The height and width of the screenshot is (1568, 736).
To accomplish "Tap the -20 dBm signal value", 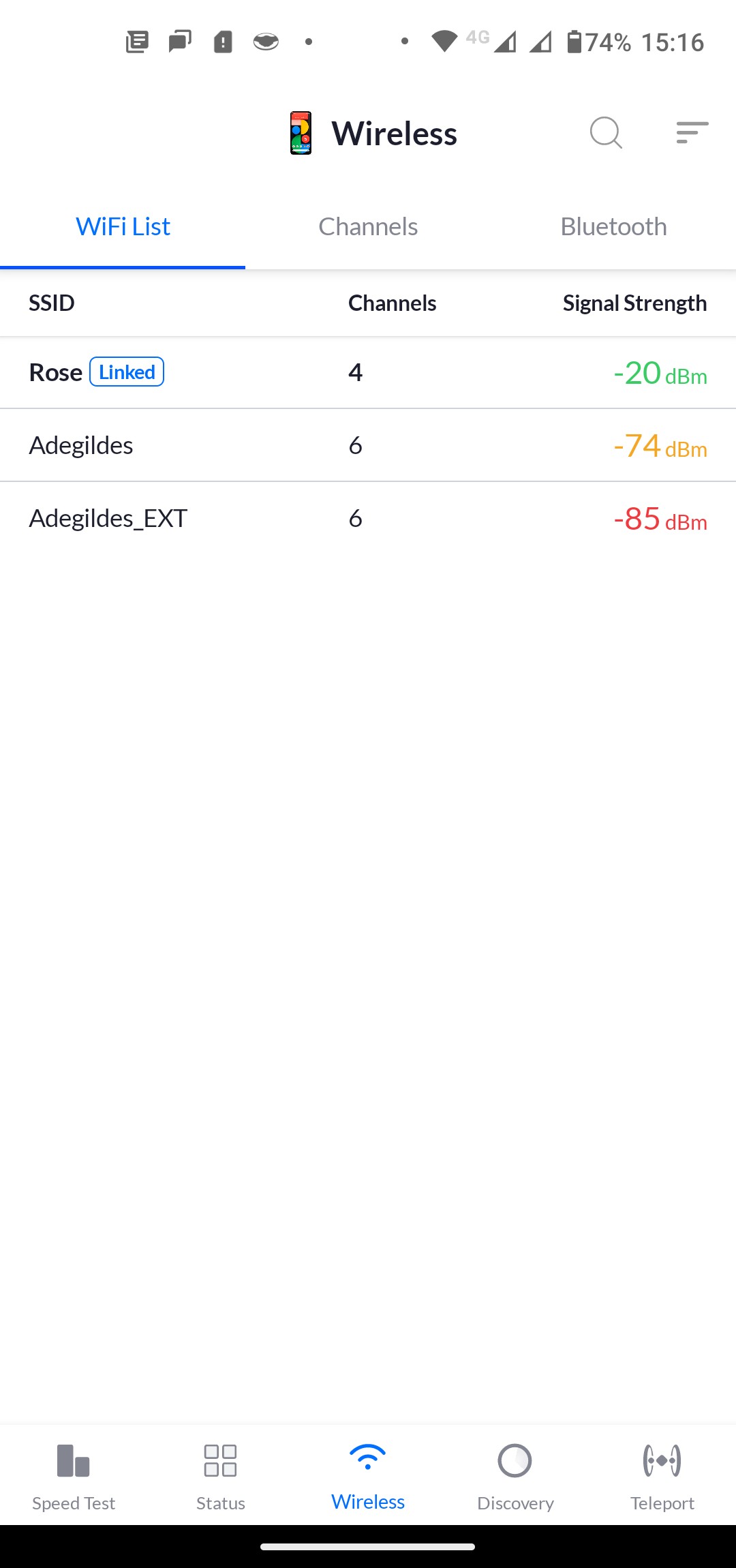I will pos(660,374).
